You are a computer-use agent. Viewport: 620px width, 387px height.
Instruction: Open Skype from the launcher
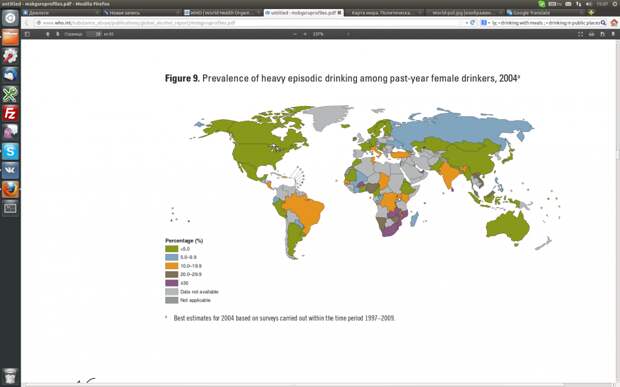pos(10,151)
